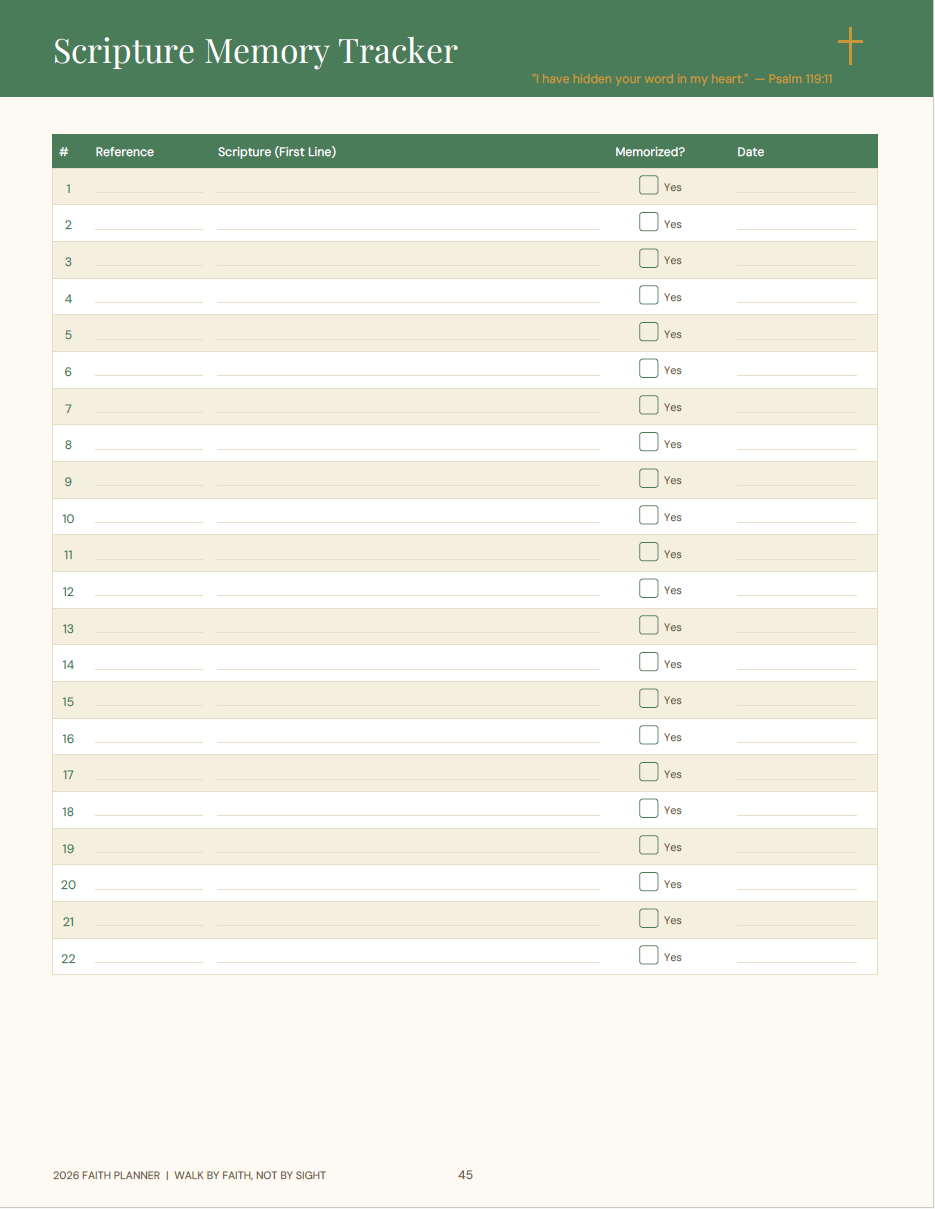The height and width of the screenshot is (1209, 935).
Task: Select row number 11
Action: [68, 555]
